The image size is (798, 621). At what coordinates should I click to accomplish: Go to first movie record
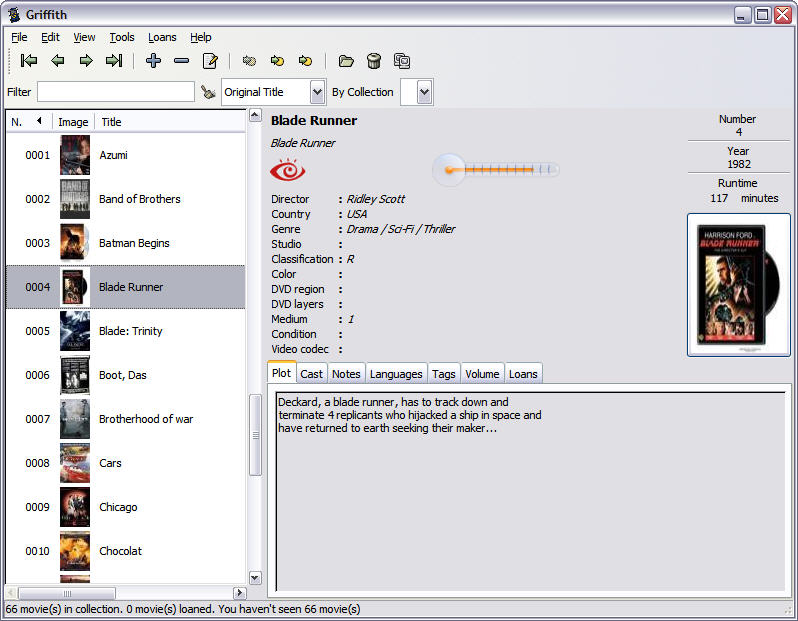28,61
